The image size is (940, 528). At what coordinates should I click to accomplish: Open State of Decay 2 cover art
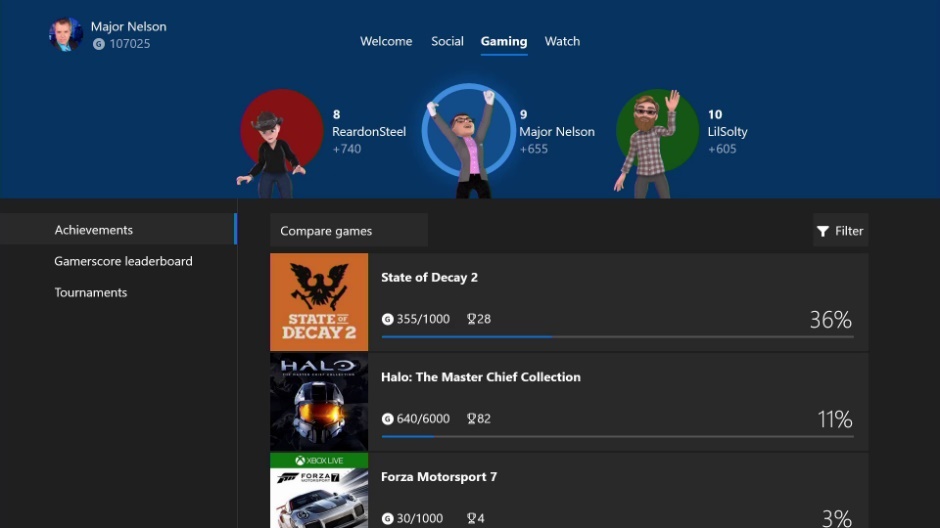coord(319,302)
